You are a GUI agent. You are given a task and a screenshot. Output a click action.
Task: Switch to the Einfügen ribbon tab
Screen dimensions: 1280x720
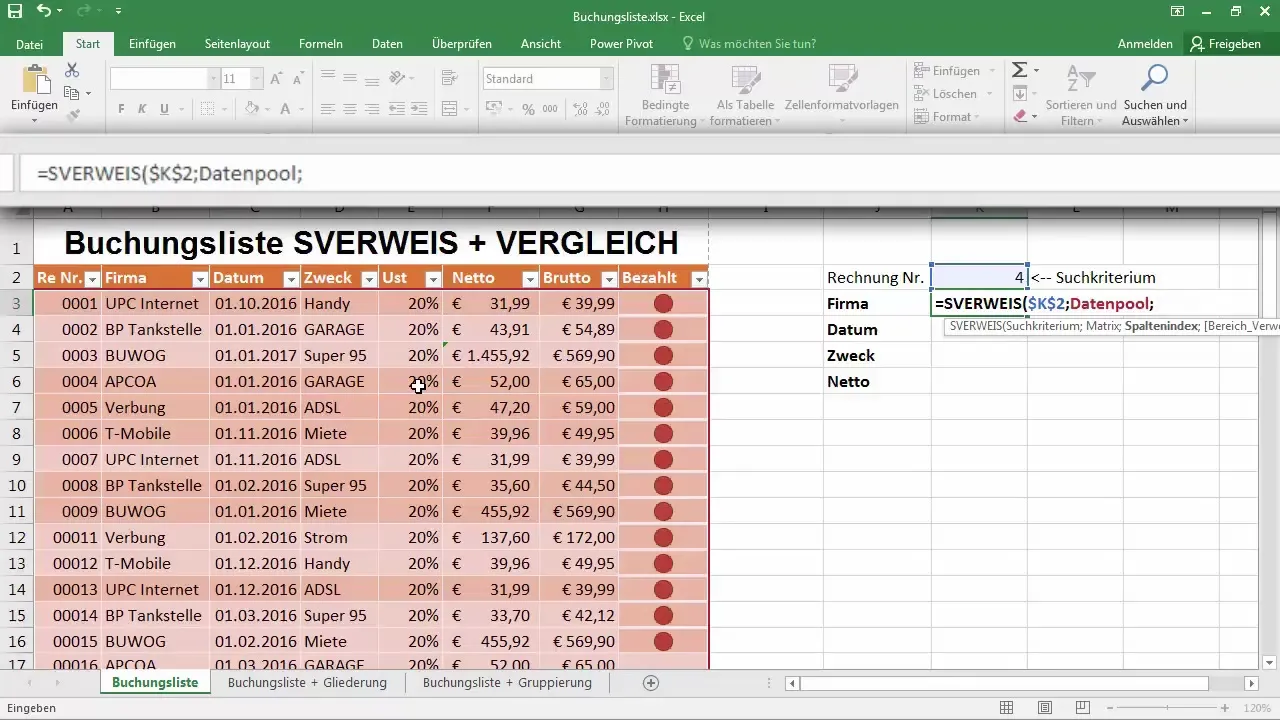[152, 44]
